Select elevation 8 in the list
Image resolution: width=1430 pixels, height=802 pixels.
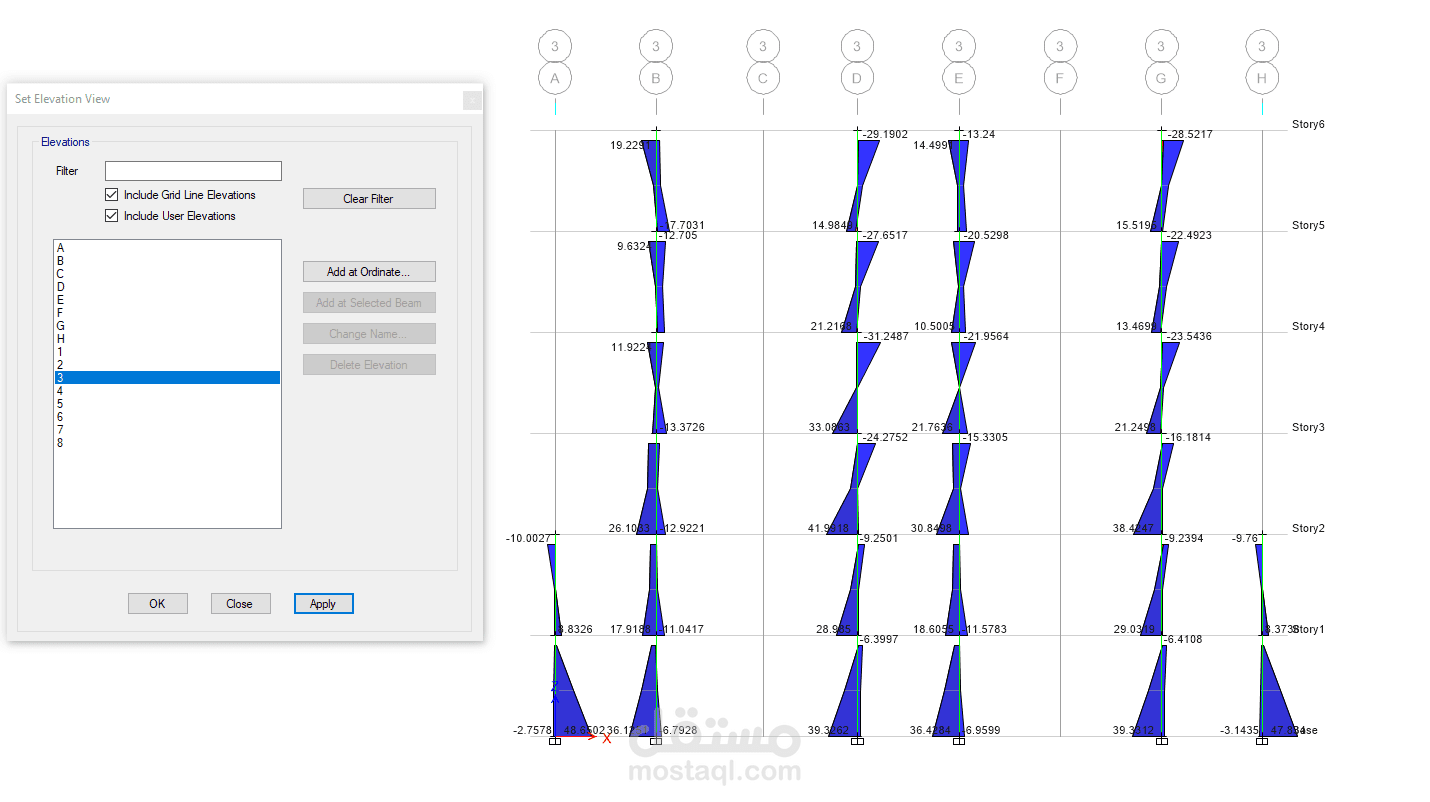point(167,443)
